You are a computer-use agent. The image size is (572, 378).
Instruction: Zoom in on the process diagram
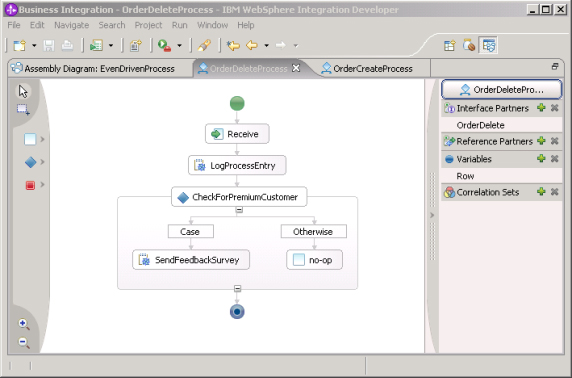[x=24, y=324]
